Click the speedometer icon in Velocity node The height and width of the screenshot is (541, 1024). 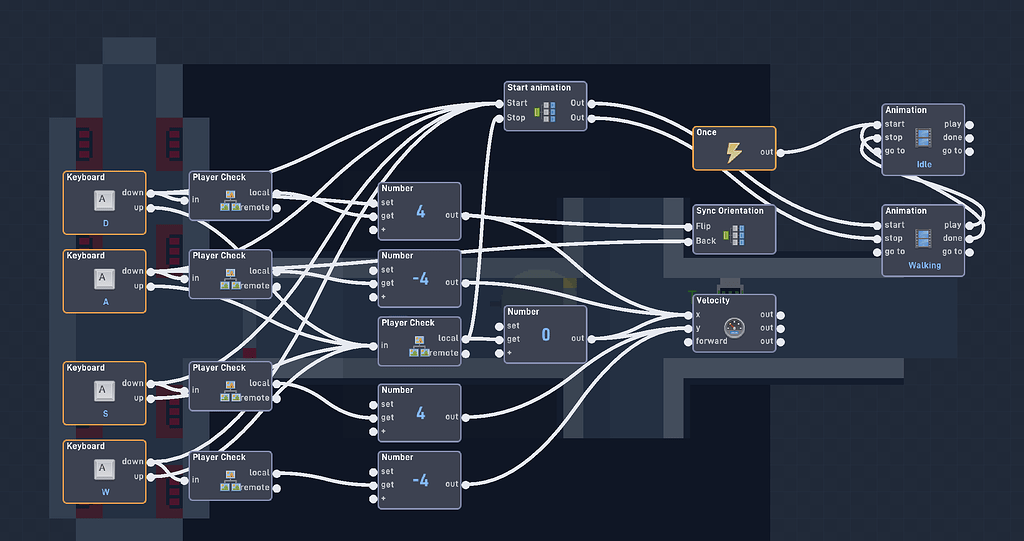point(735,327)
